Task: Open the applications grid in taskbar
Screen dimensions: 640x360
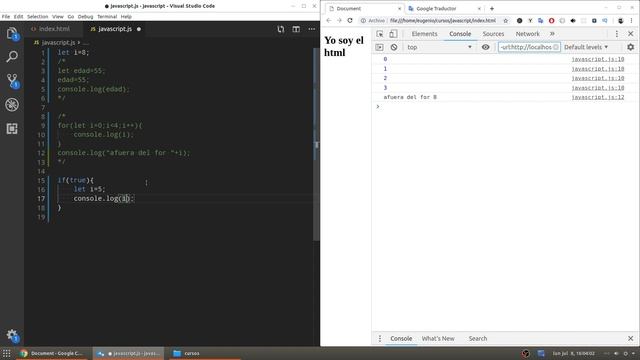Action: 7,353
